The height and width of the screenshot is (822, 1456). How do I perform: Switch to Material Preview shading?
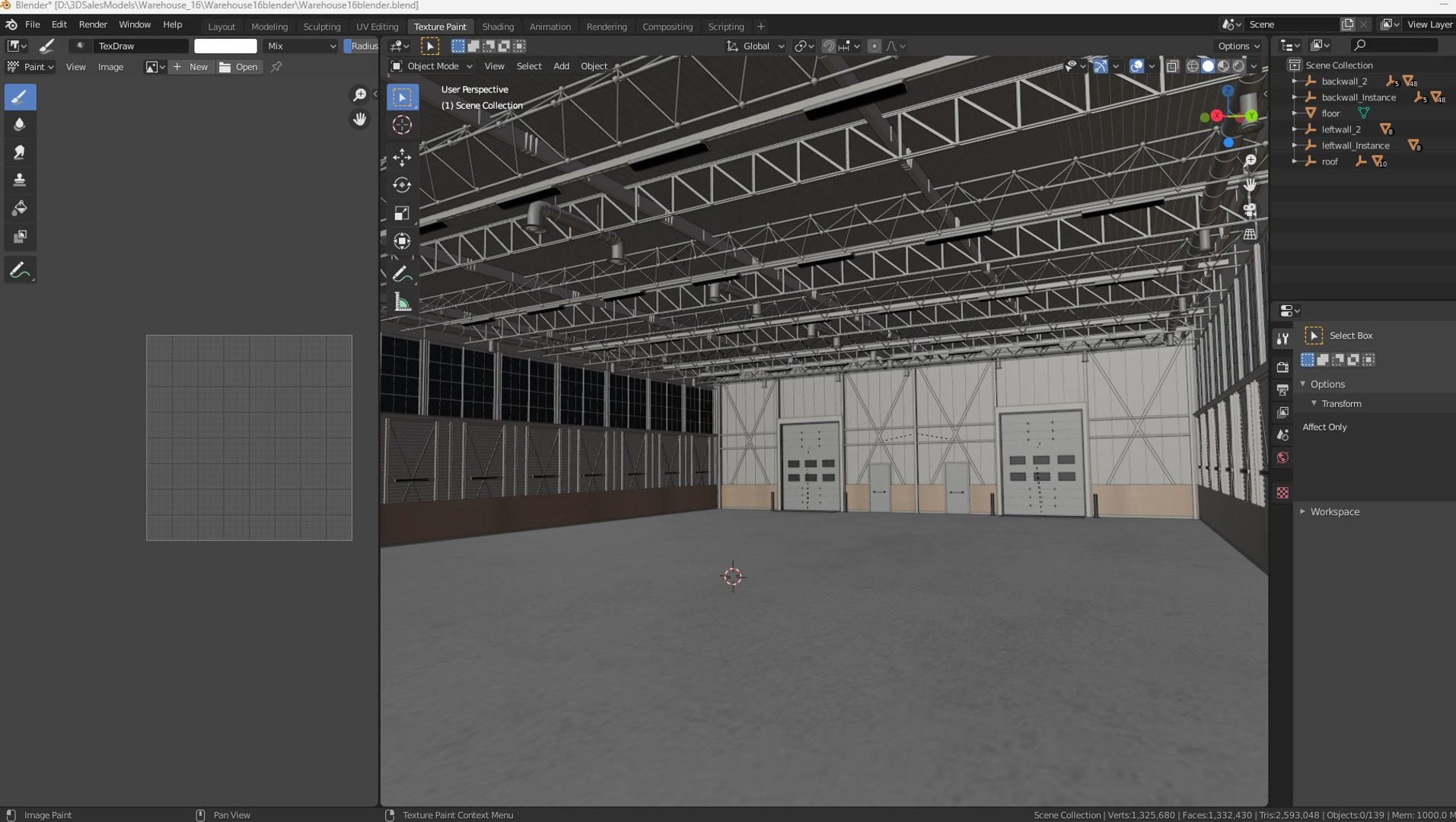pos(1223,66)
